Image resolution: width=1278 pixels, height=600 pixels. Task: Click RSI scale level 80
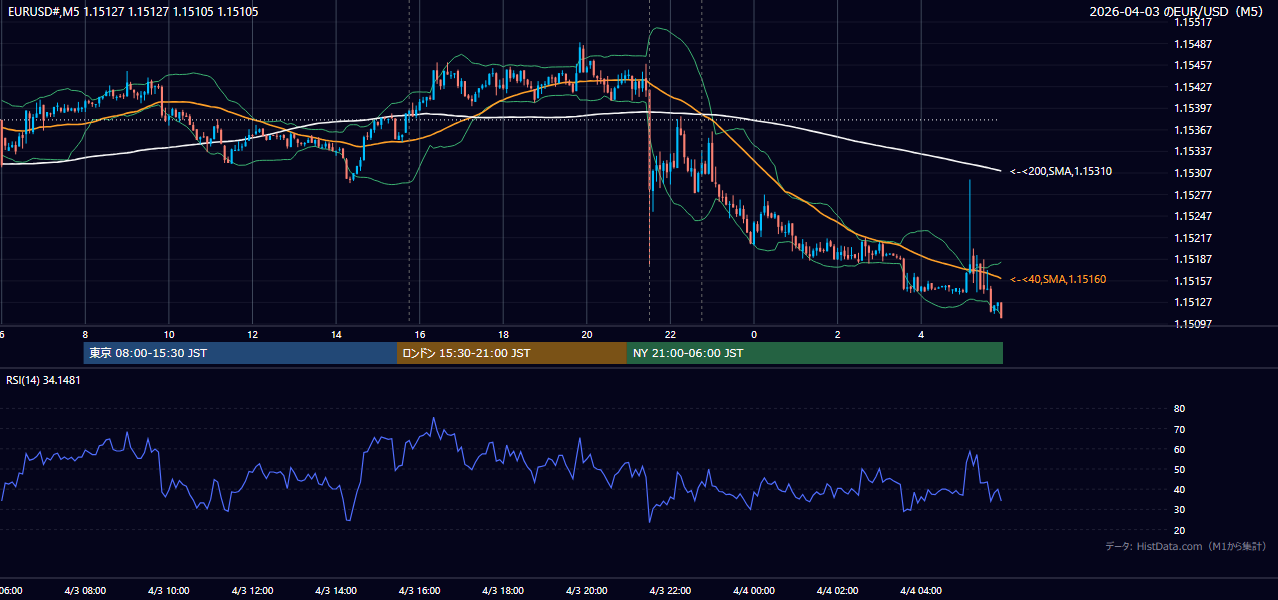click(1179, 409)
